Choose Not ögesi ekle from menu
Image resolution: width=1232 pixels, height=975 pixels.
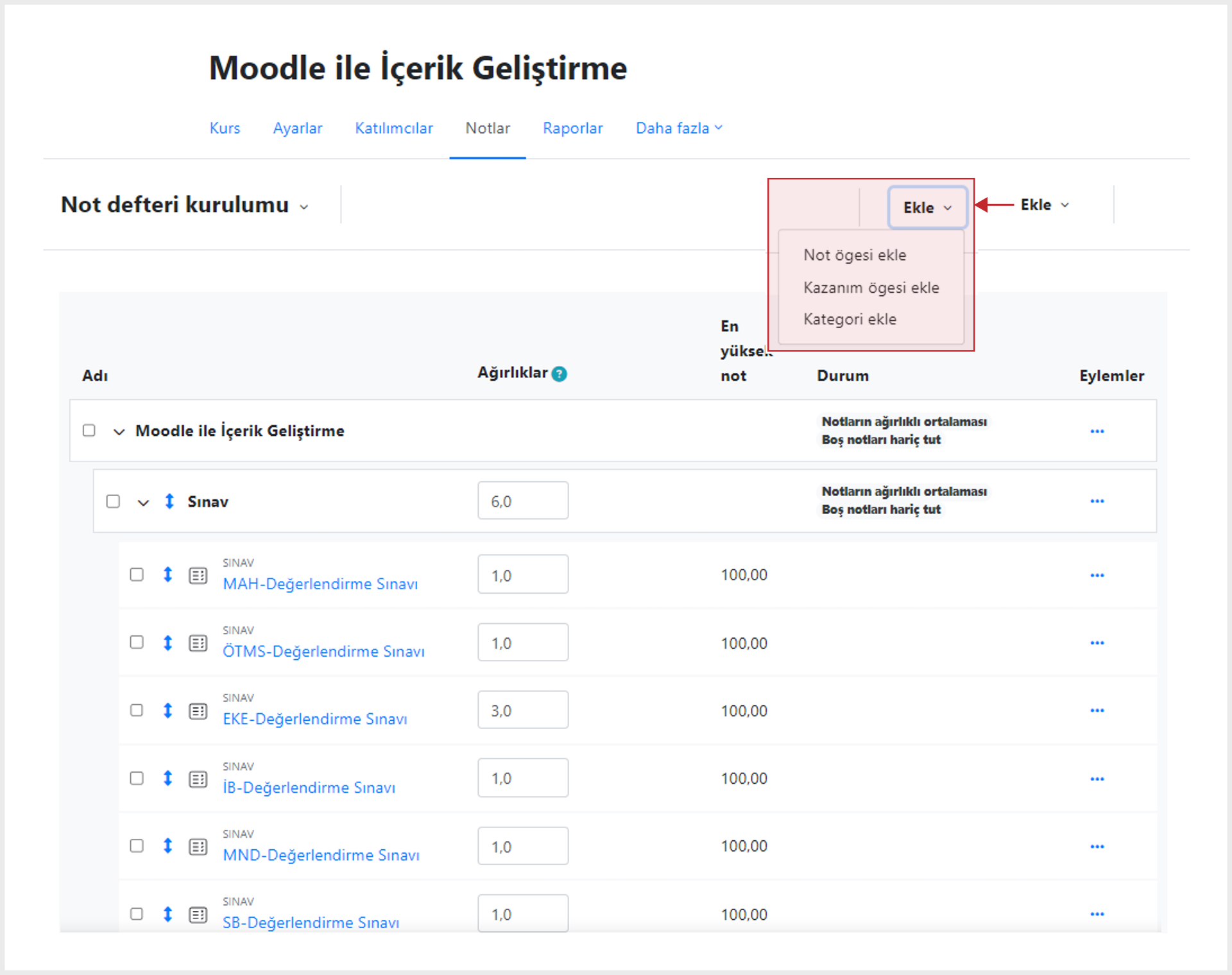pos(855,255)
